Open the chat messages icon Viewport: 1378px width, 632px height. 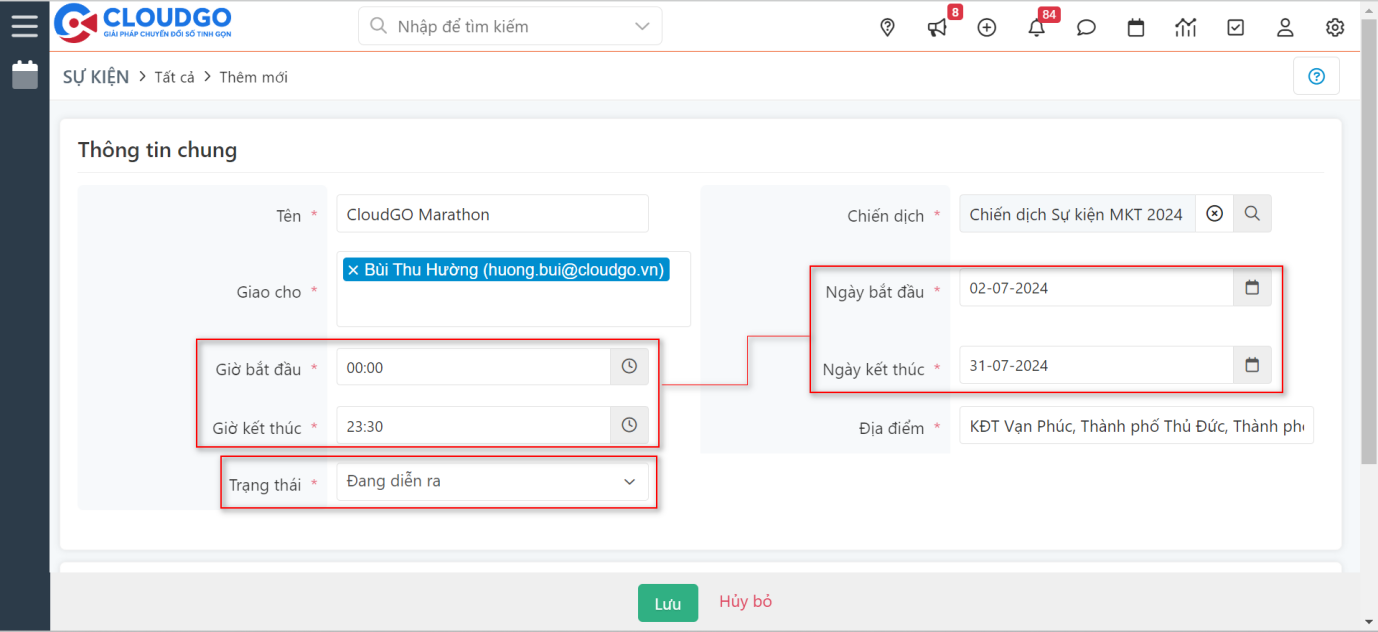[1086, 27]
